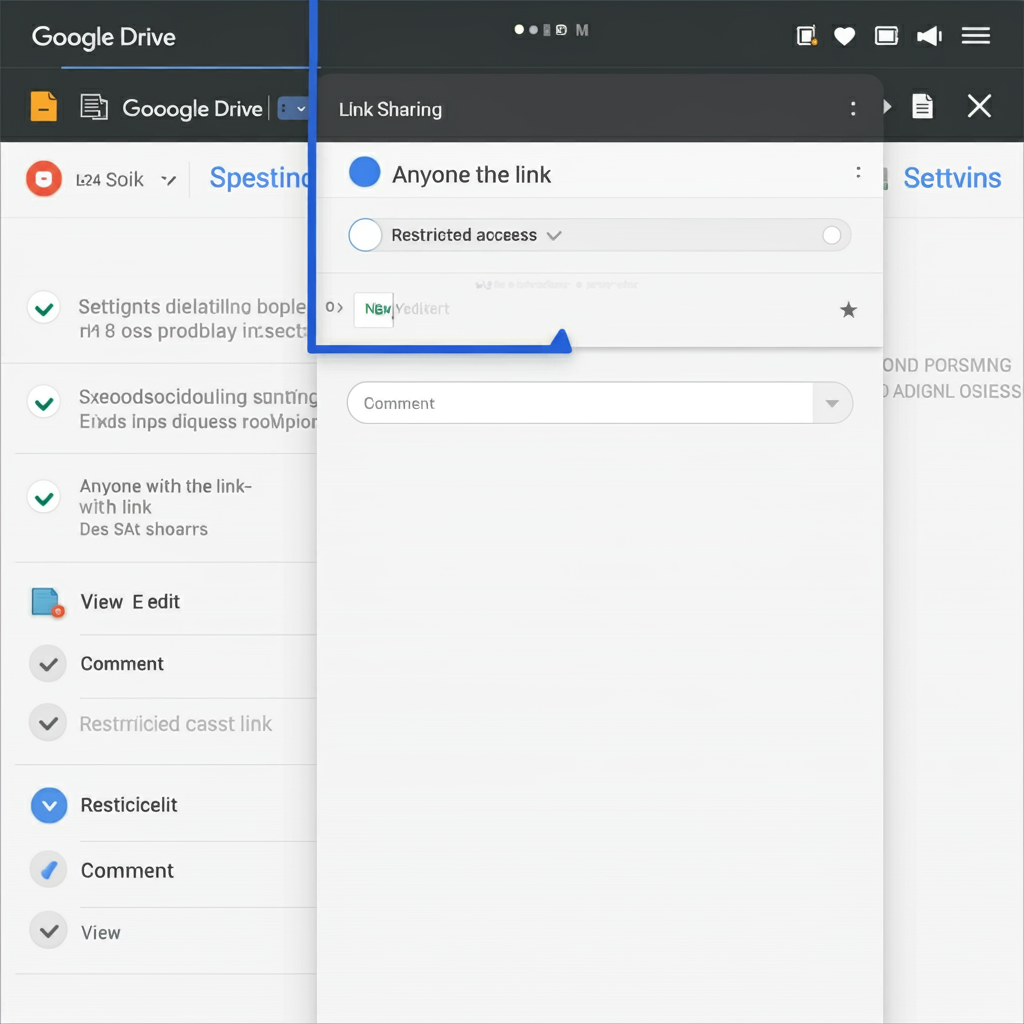Viewport: 1024px width, 1024px height.
Task: Click the Yedikert item name
Action: (423, 309)
